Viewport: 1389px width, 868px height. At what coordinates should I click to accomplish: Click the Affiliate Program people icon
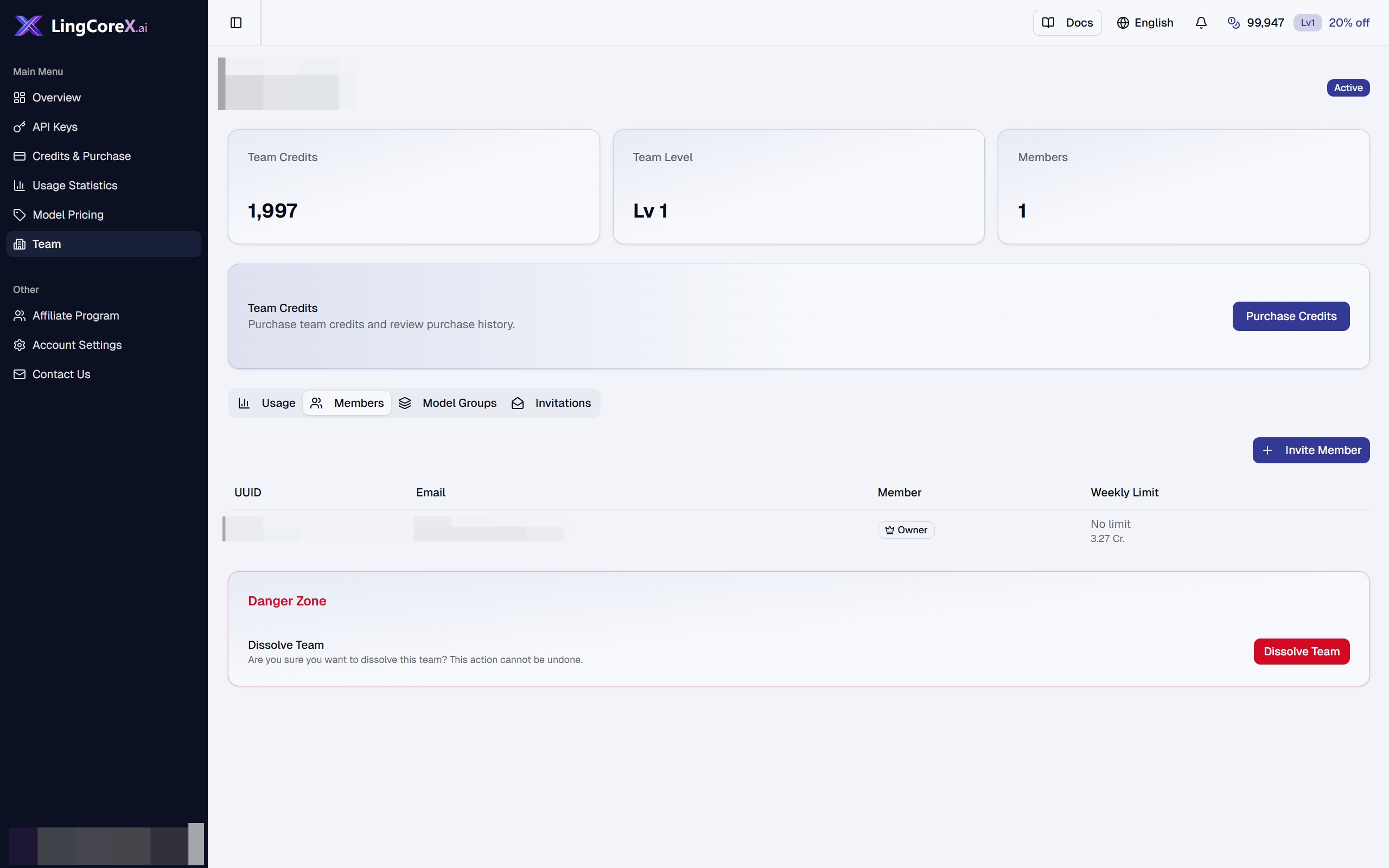coord(20,316)
